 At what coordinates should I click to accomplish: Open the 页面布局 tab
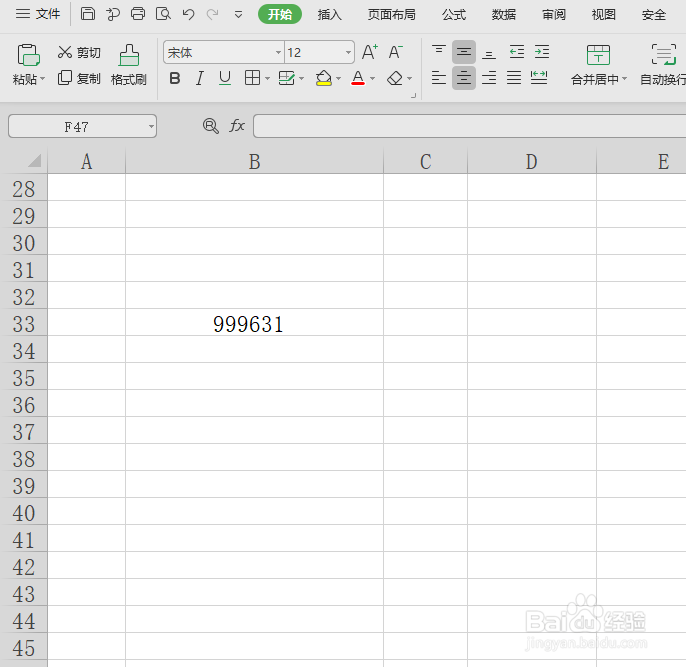(x=392, y=14)
